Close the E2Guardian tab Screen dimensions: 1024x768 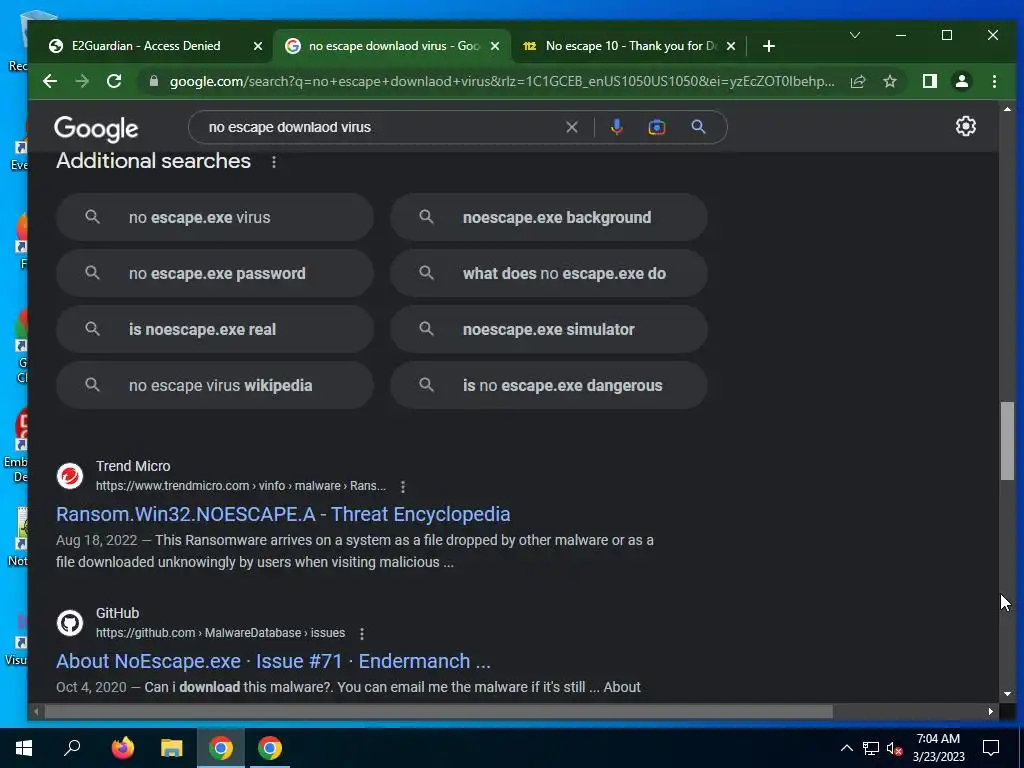click(x=258, y=46)
